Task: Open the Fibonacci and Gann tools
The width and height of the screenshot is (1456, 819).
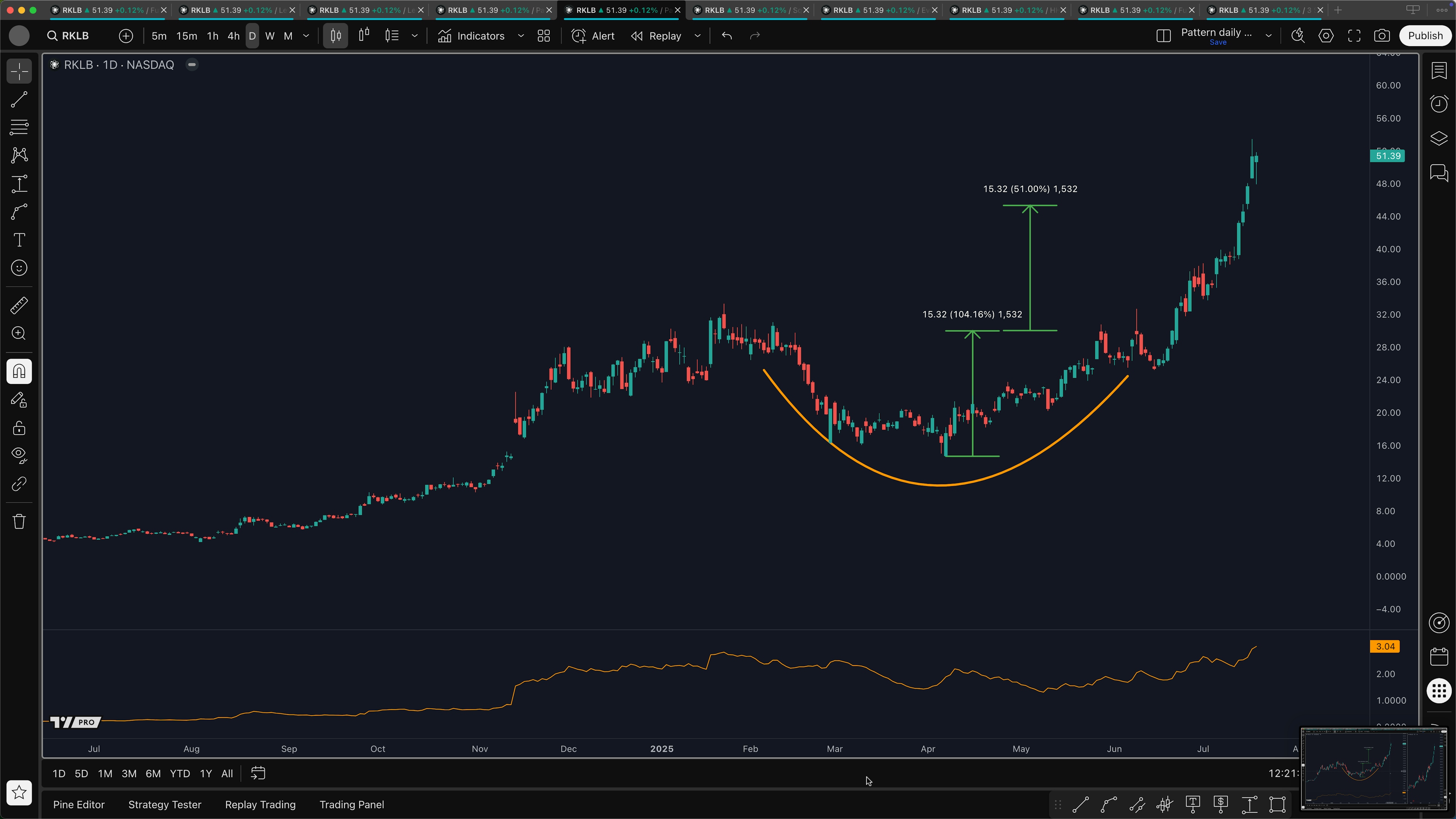Action: coord(19,127)
